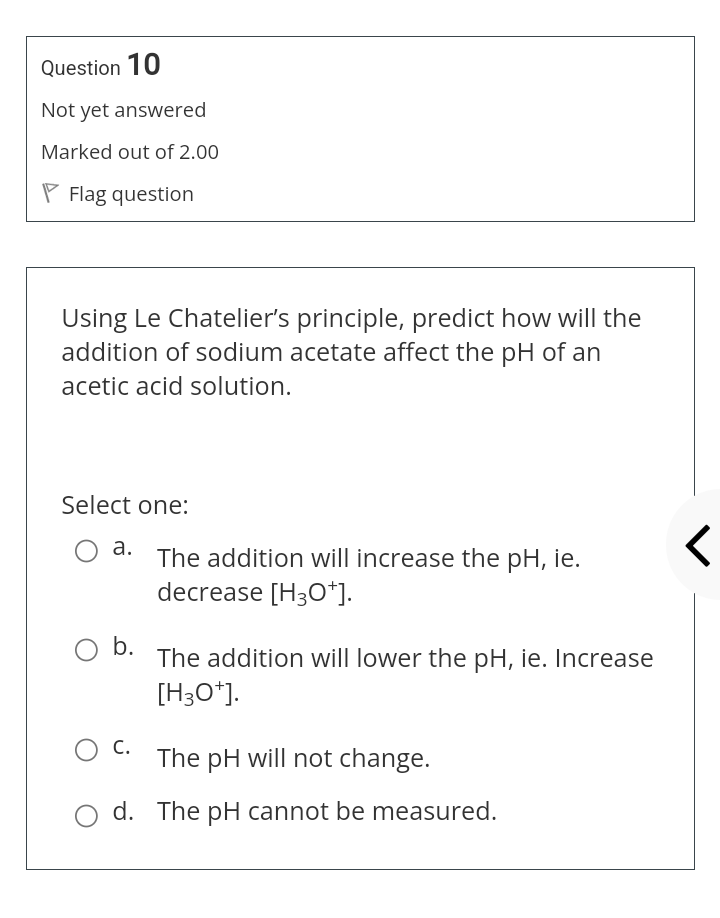
Task: Click the text The pH will not change
Action: tap(293, 757)
